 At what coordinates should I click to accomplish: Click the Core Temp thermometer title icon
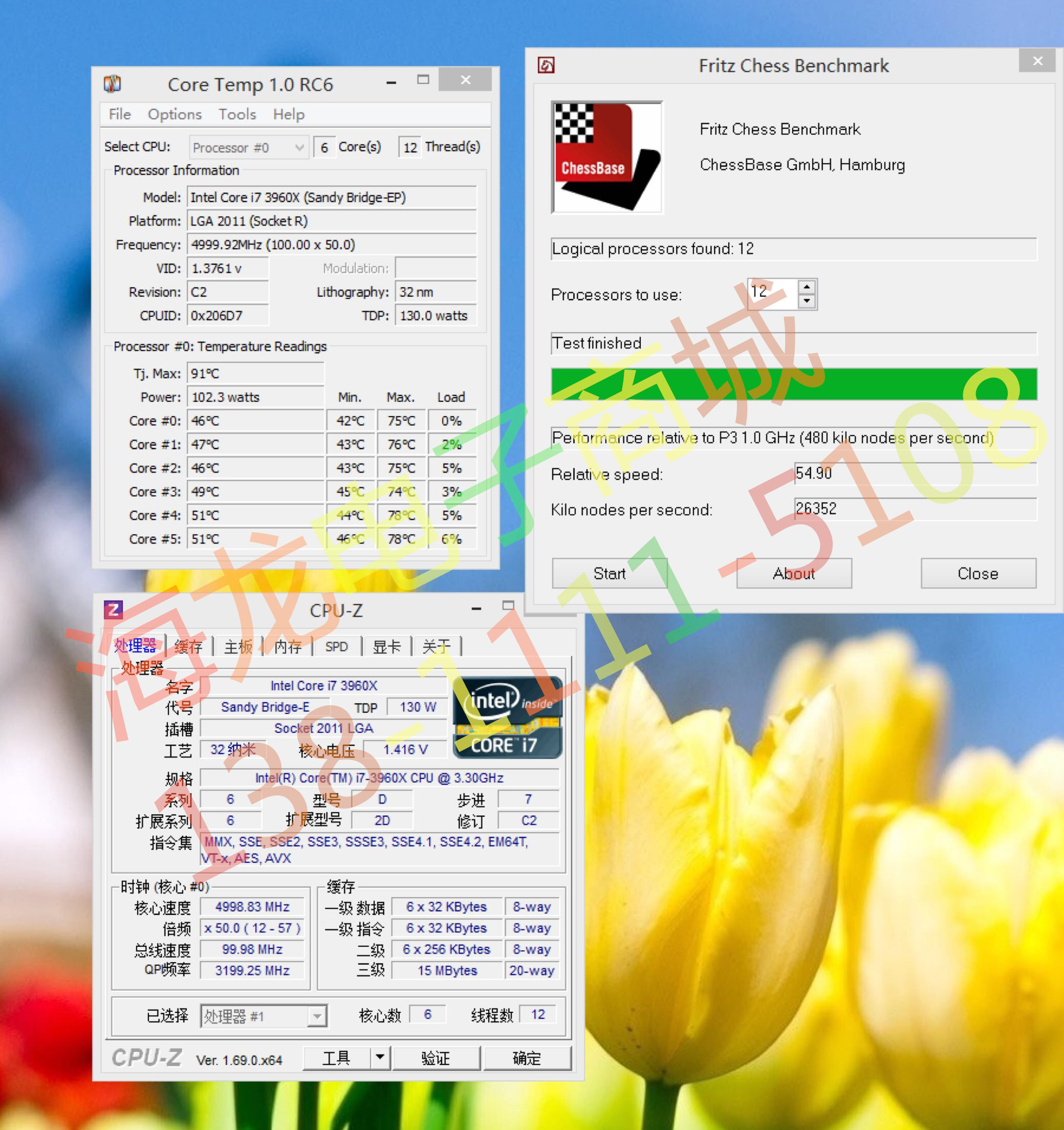113,84
